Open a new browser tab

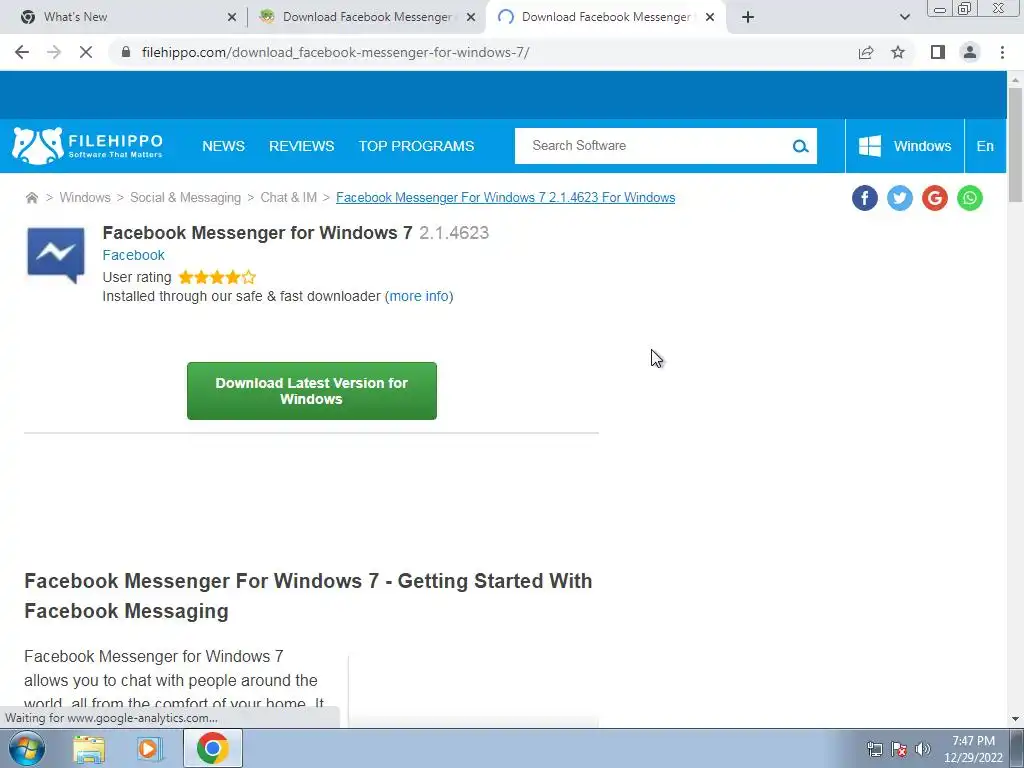(x=748, y=17)
